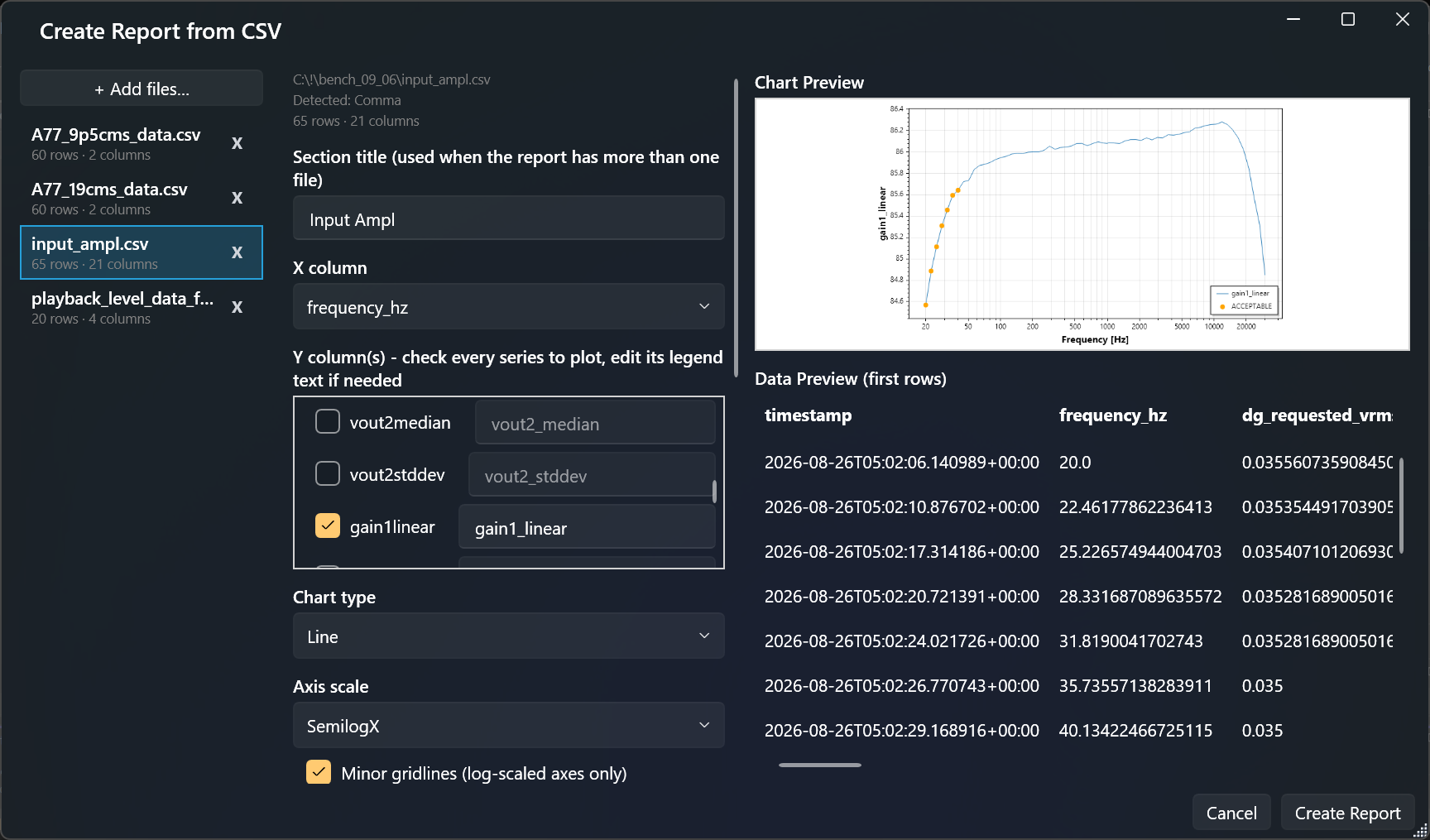Open the Chart type dropdown
This screenshot has width=1430, height=840.
509,636
